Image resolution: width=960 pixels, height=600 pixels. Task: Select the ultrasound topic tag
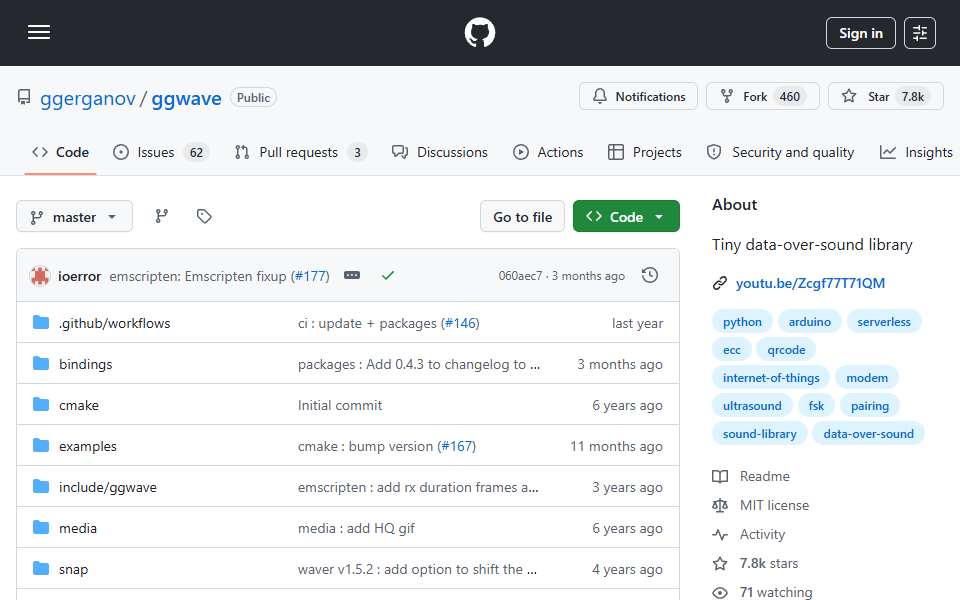(x=752, y=407)
